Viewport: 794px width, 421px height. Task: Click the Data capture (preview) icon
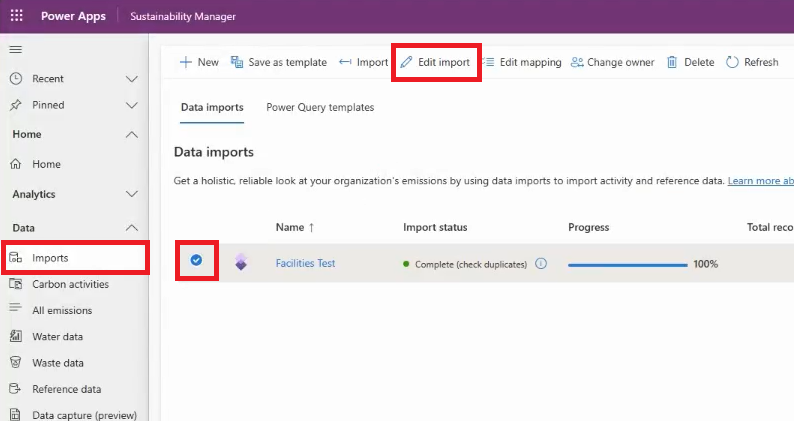(x=16, y=414)
